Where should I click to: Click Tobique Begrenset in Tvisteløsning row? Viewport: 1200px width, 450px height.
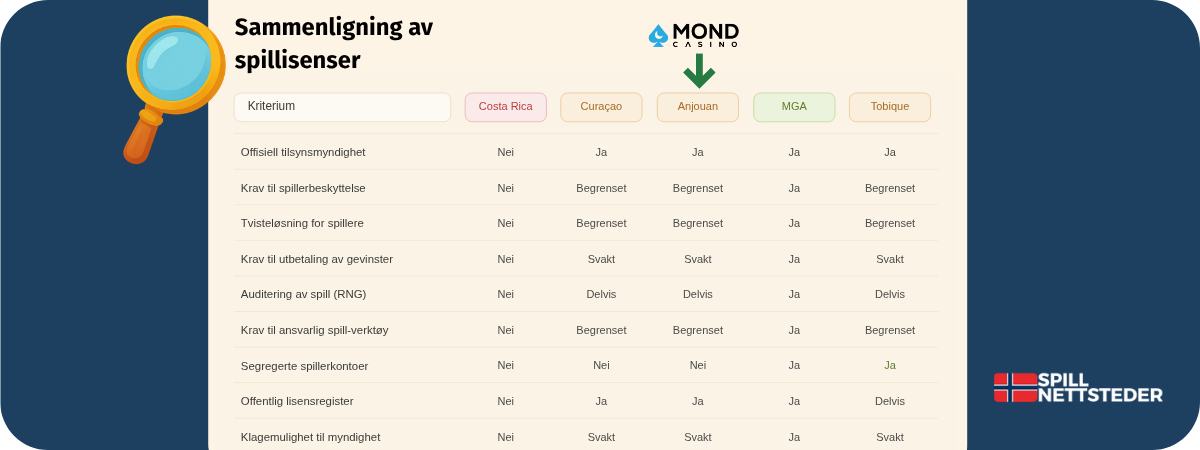click(x=890, y=223)
